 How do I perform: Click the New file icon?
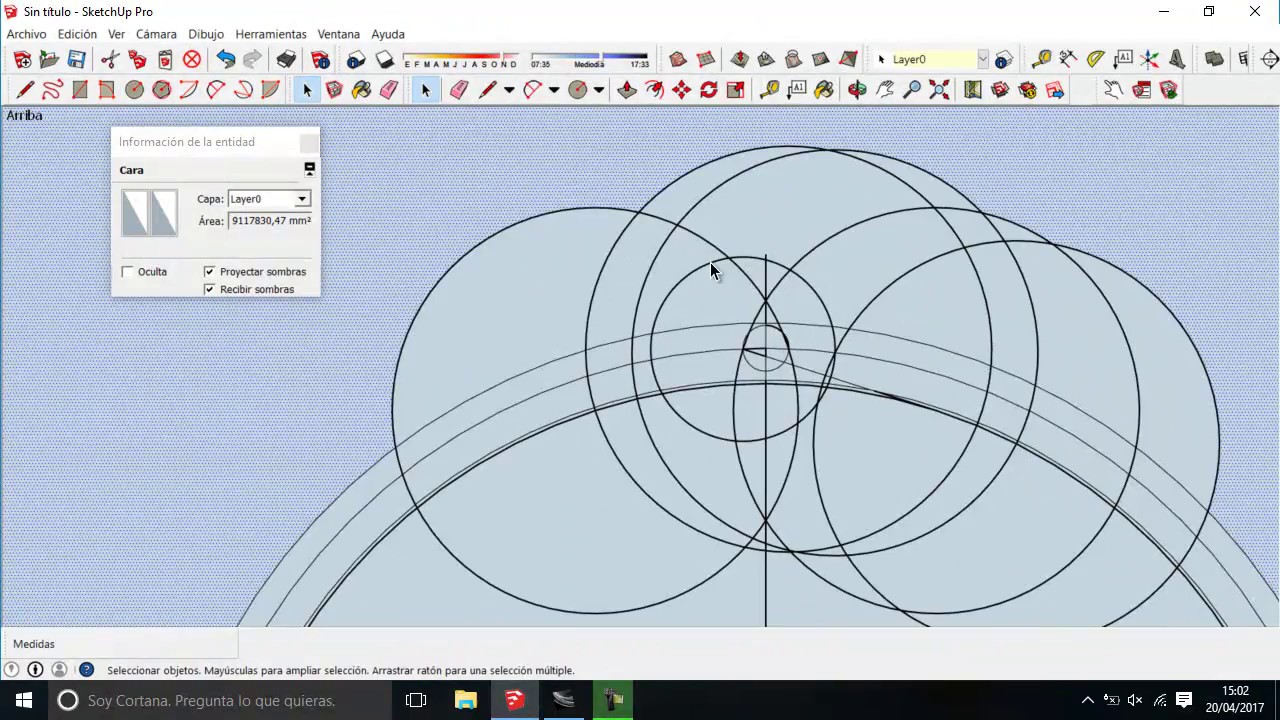click(x=22, y=60)
